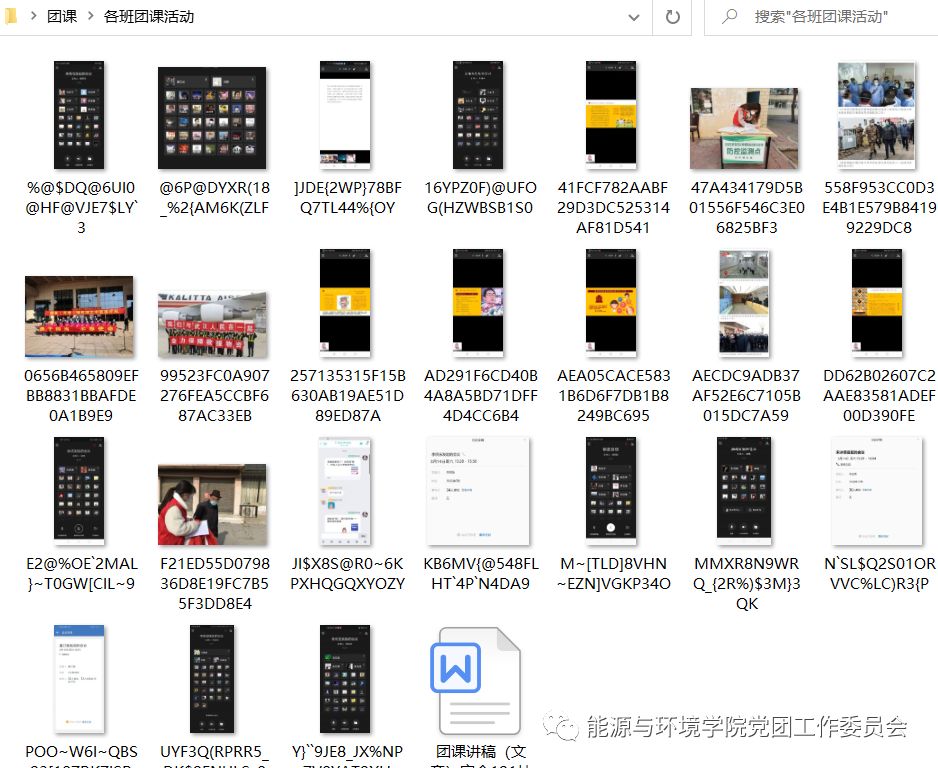Expand the address bar history dropdown
The width and height of the screenshot is (938, 768).
pos(634,17)
